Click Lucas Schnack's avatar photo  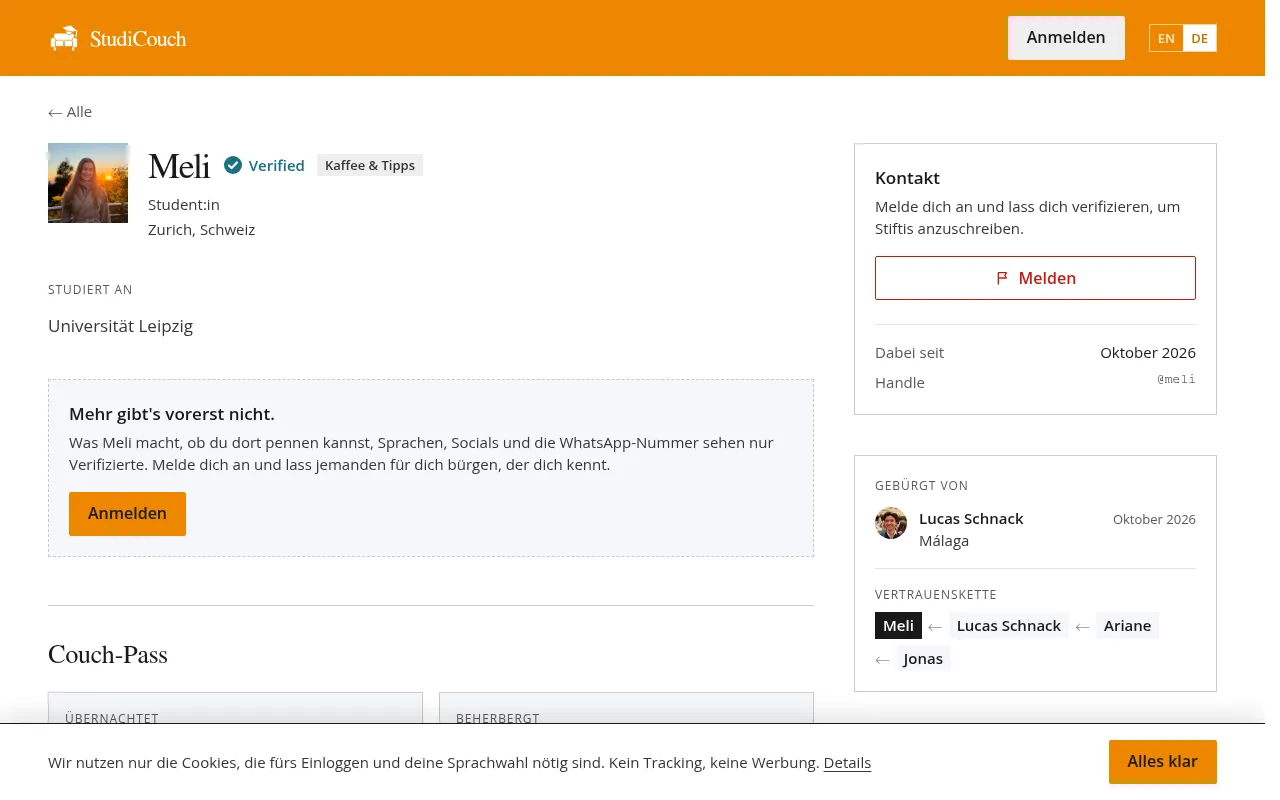pos(891,523)
